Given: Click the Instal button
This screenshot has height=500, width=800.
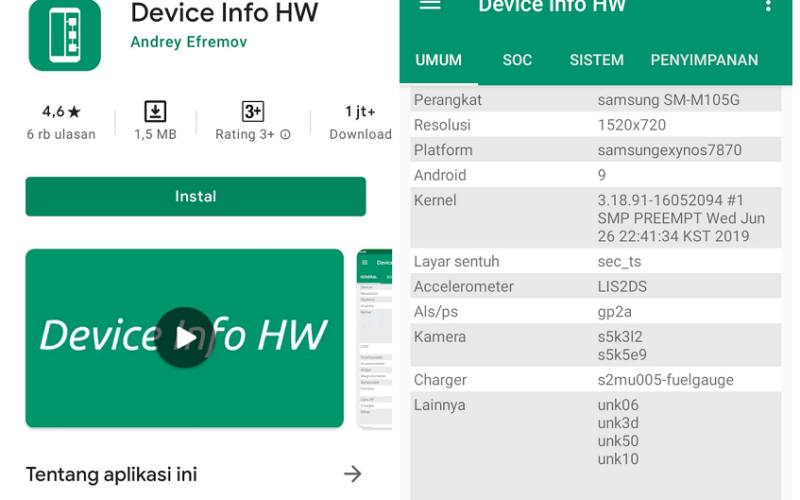Looking at the screenshot, I should point(195,196).
